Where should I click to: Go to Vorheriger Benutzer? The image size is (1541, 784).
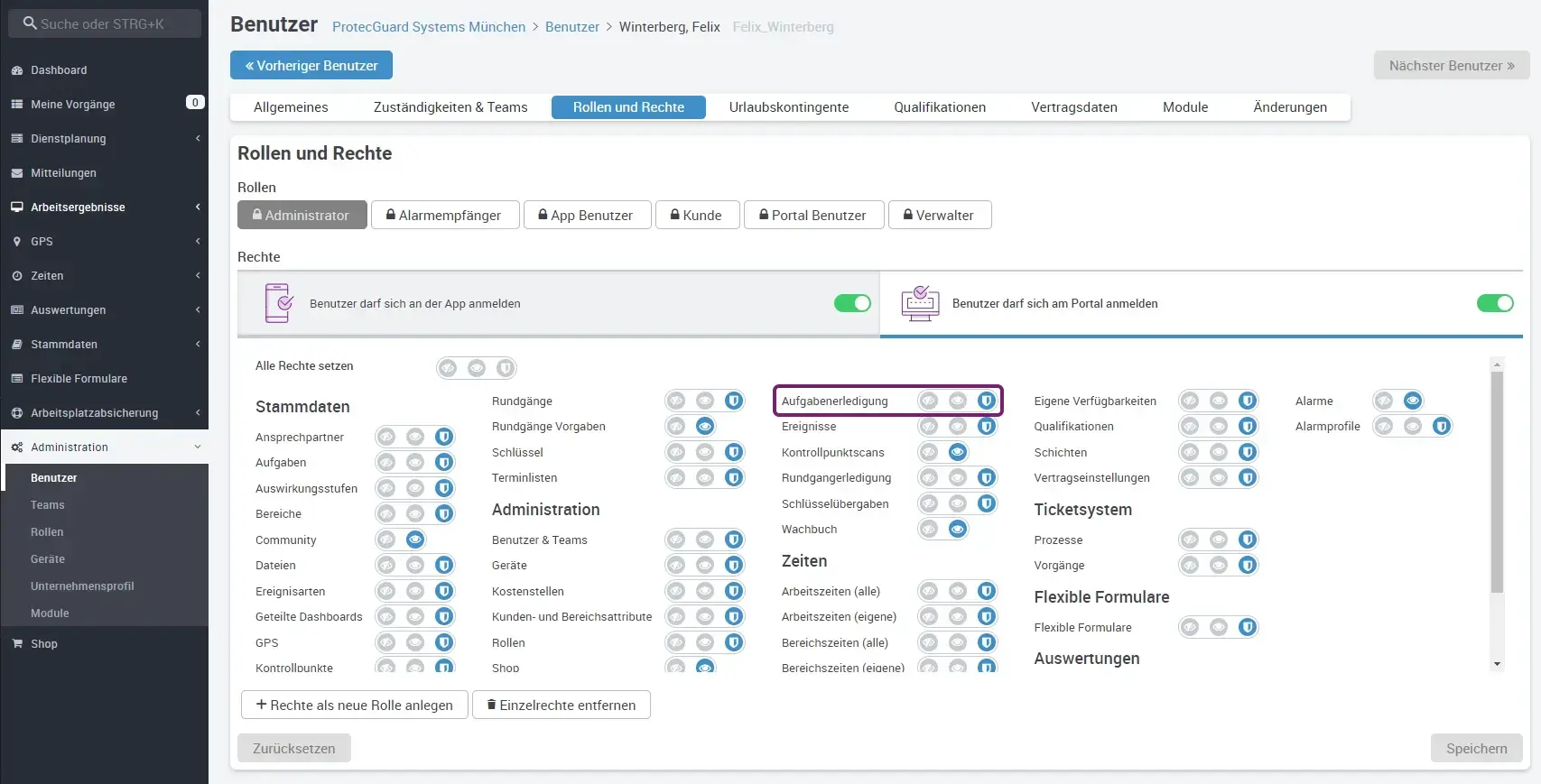311,66
